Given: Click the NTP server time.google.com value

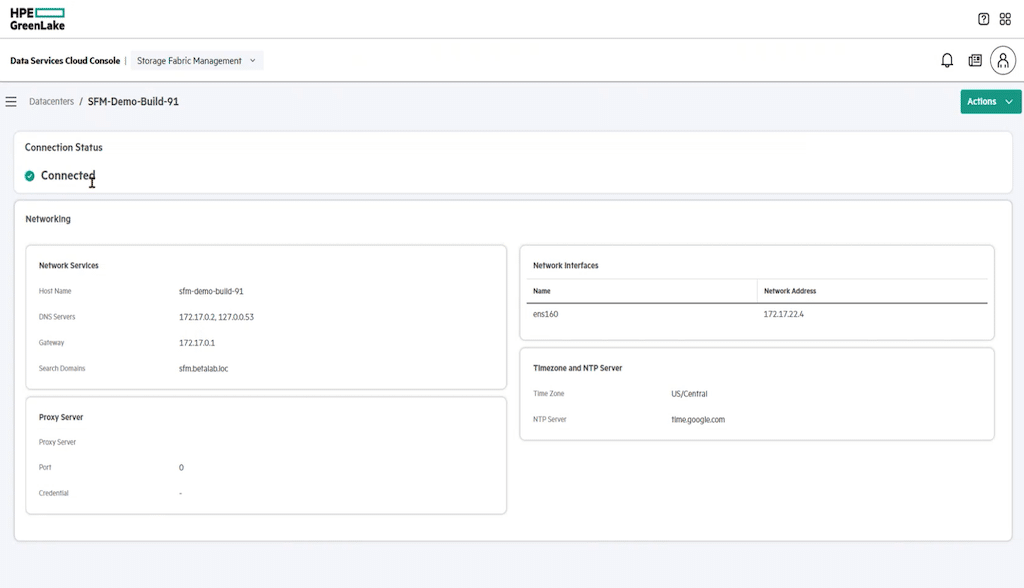Looking at the screenshot, I should (697, 419).
